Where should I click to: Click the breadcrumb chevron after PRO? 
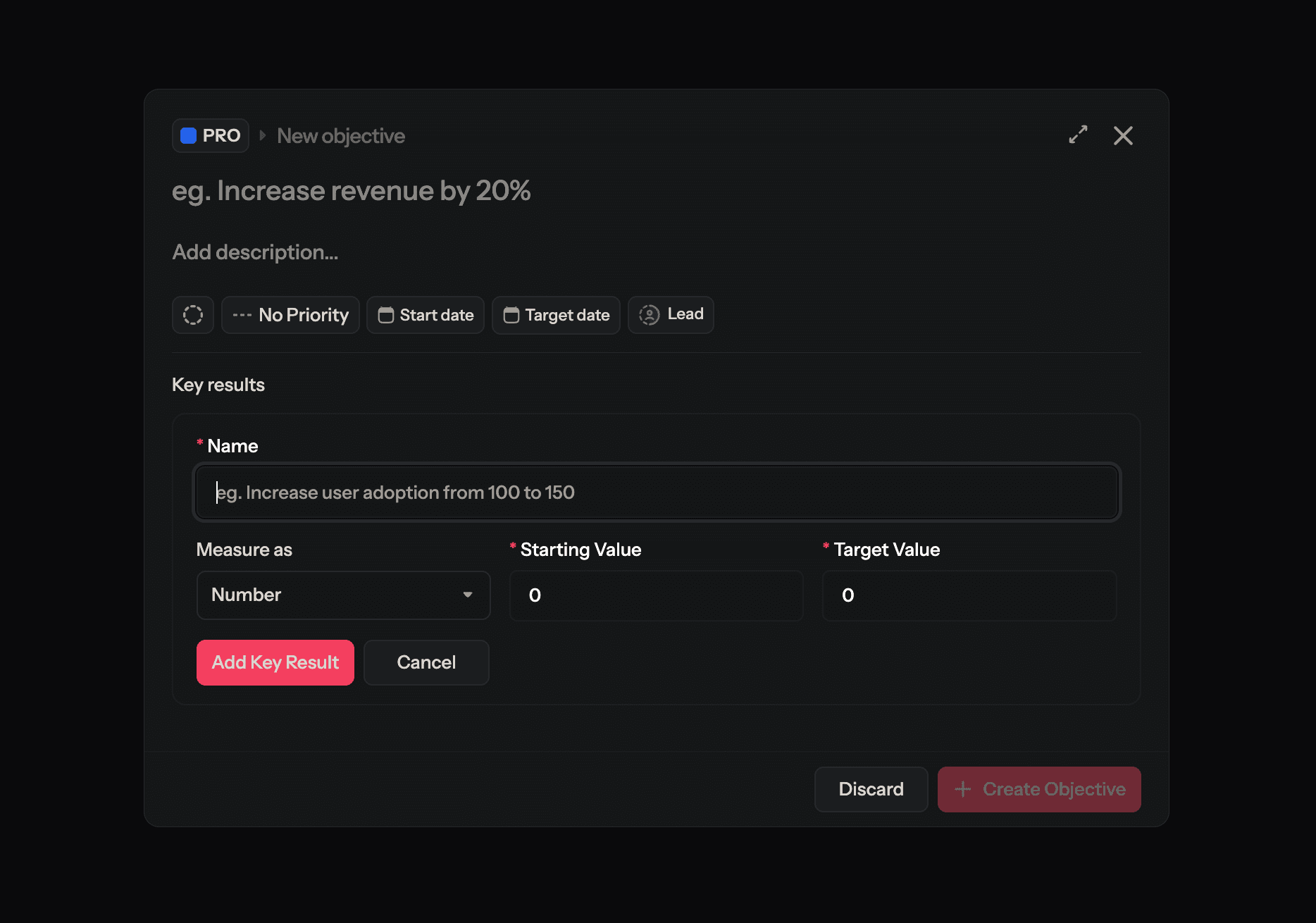261,135
